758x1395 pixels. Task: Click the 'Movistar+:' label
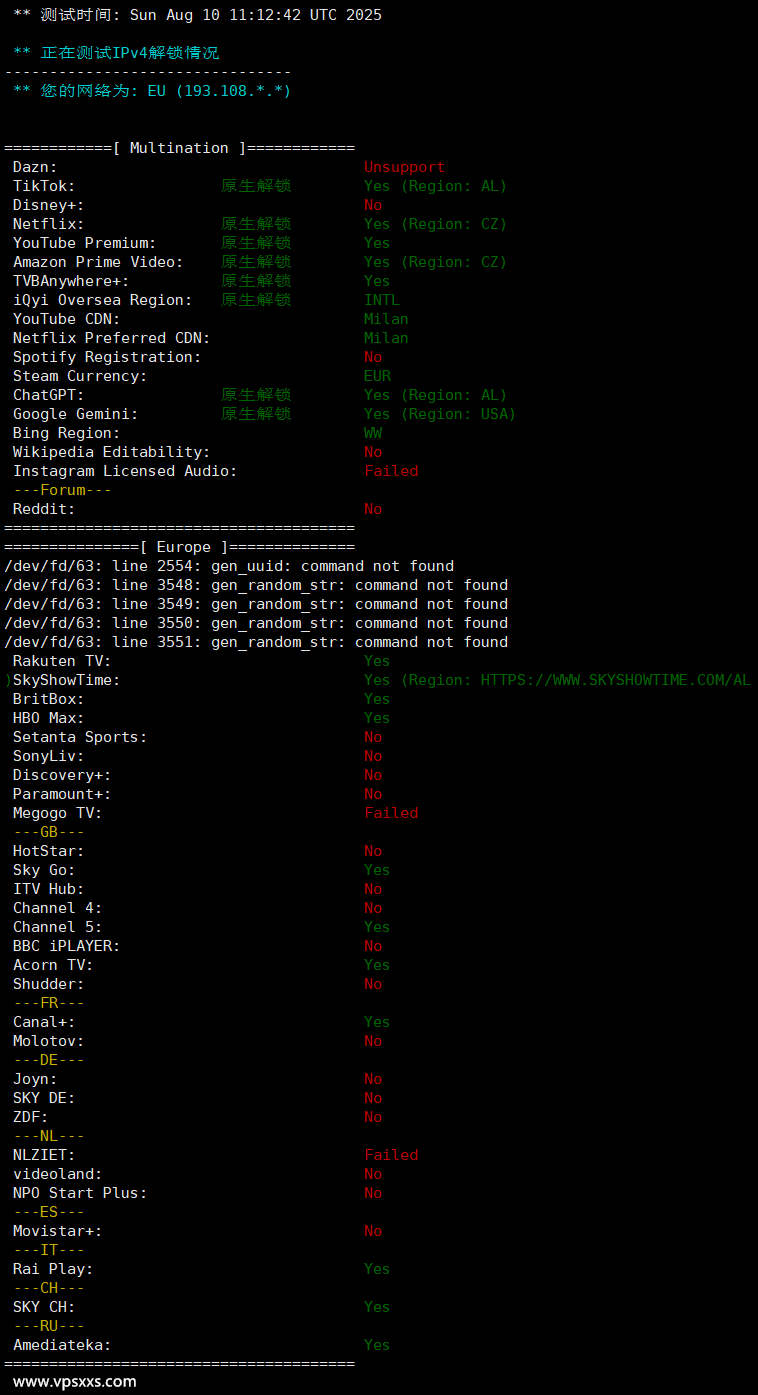click(x=58, y=1231)
